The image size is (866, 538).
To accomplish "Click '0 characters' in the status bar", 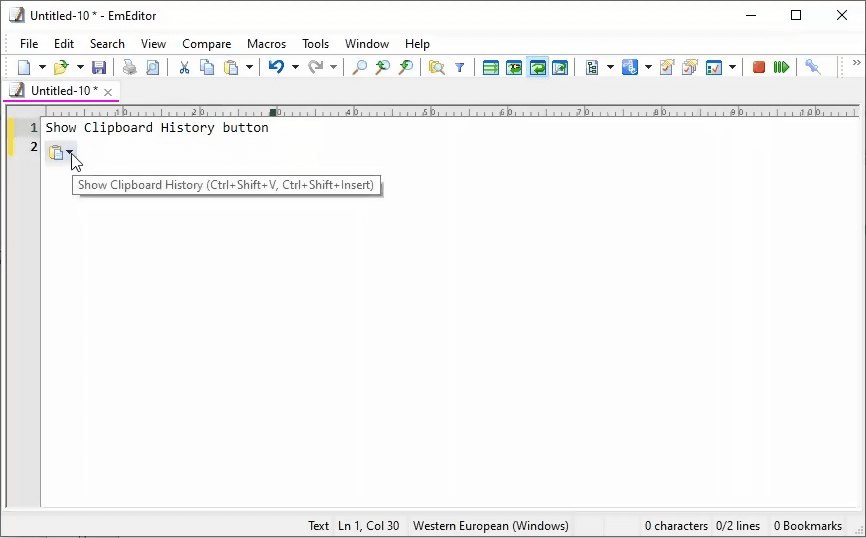I will pos(676,526).
